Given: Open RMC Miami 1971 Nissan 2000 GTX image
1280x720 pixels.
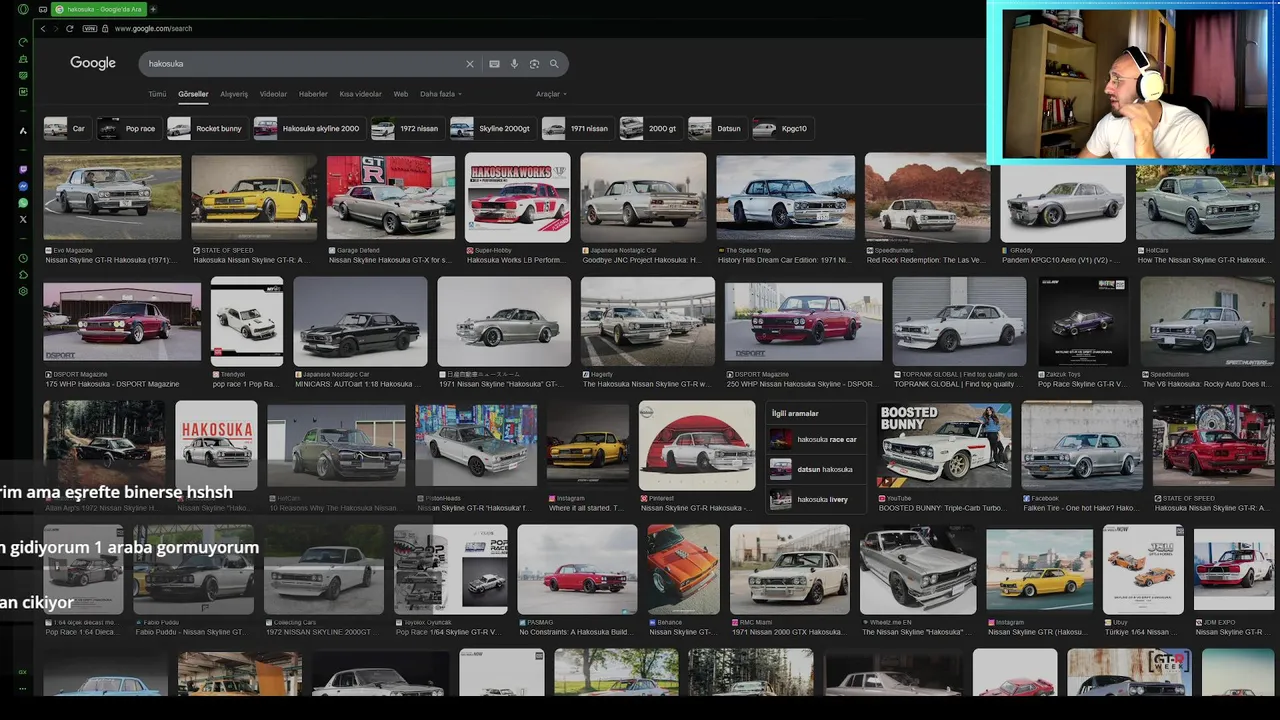Looking at the screenshot, I should click(790, 569).
